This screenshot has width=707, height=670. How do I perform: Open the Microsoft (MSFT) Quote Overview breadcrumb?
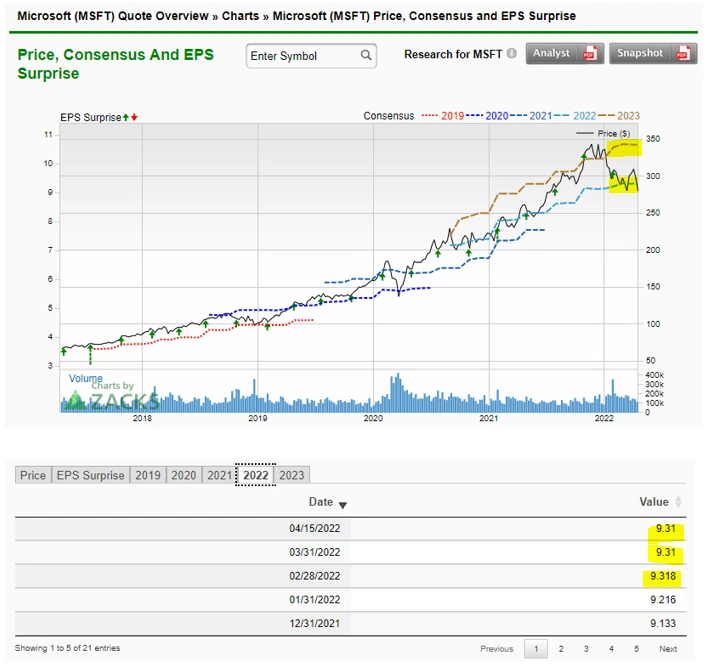click(x=113, y=16)
